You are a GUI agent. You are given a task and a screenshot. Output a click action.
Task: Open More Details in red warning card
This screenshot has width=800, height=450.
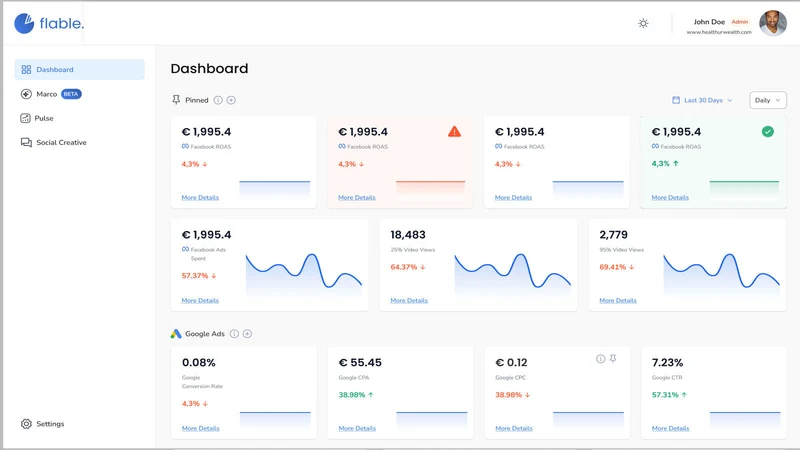pyautogui.click(x=357, y=197)
